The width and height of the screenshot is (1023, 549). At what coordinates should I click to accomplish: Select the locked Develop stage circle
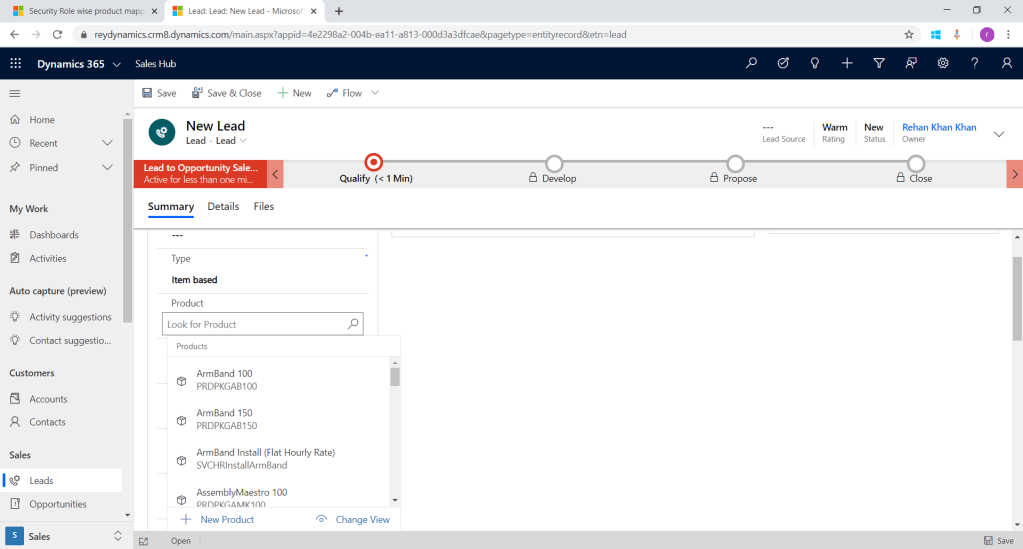click(554, 163)
